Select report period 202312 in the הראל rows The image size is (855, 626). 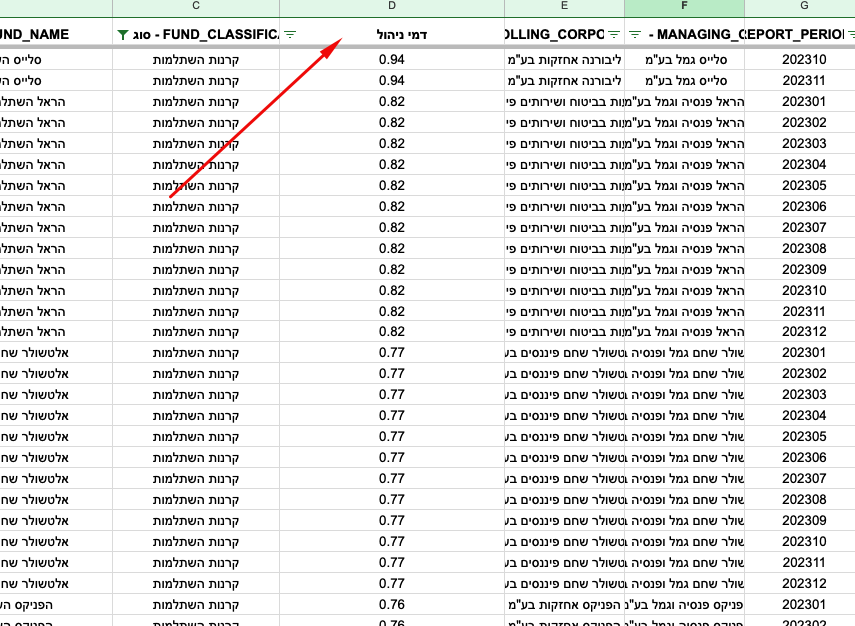(x=800, y=332)
